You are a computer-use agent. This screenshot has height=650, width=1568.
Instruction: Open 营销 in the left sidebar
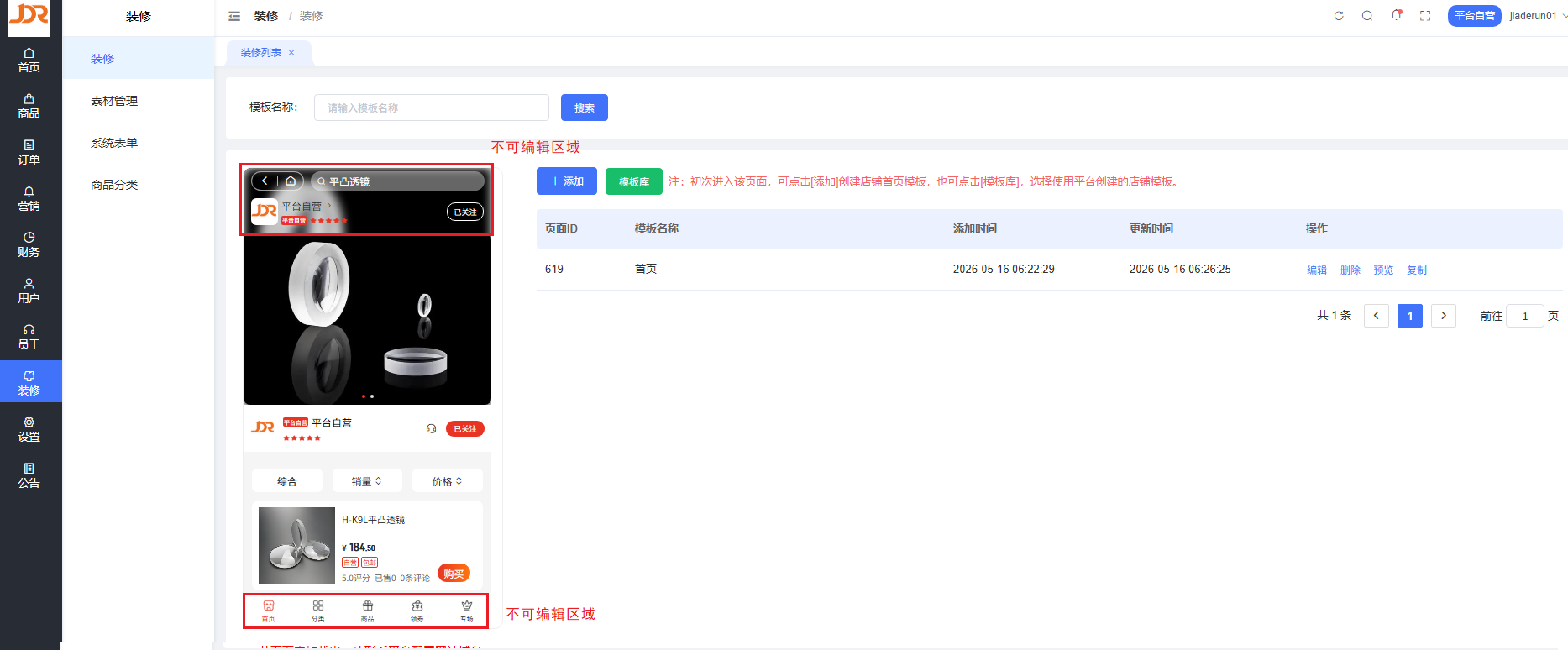[29, 199]
